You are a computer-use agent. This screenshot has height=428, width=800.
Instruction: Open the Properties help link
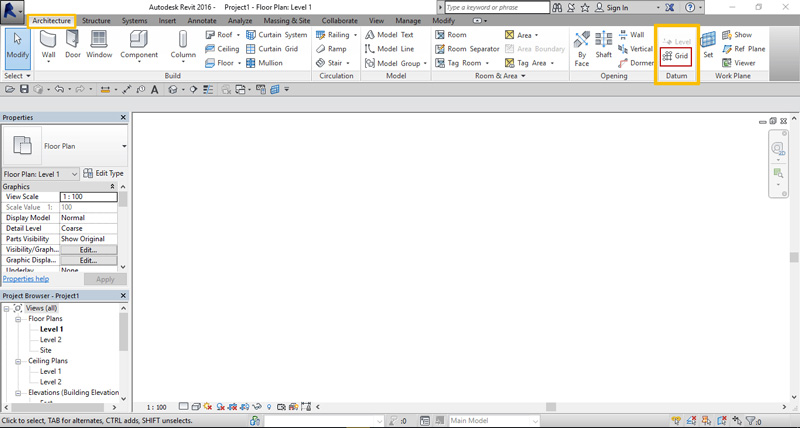coord(26,279)
